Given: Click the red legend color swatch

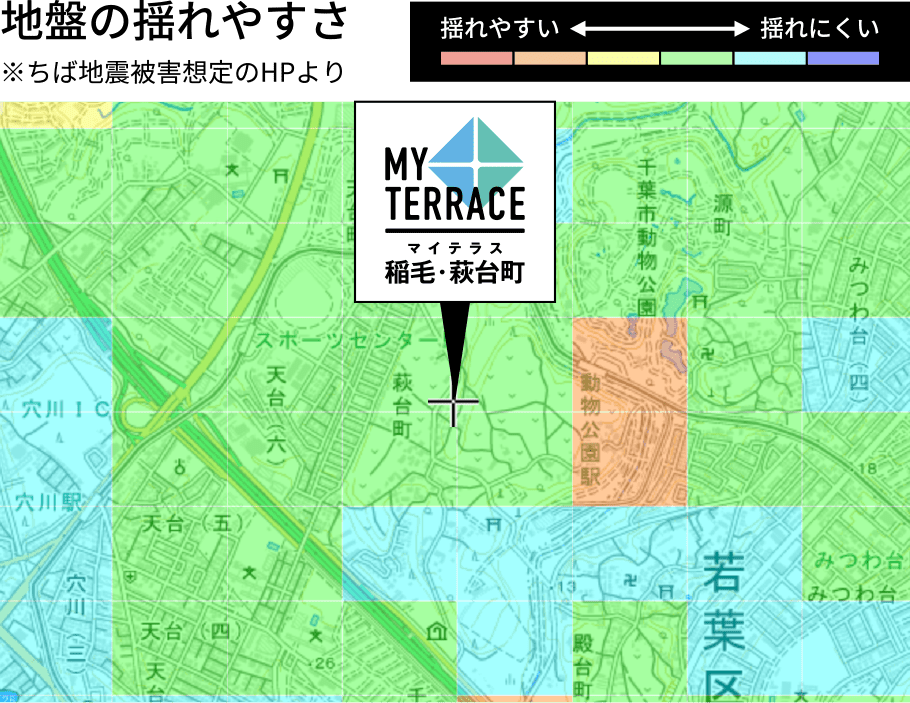Looking at the screenshot, I should 476,58.
